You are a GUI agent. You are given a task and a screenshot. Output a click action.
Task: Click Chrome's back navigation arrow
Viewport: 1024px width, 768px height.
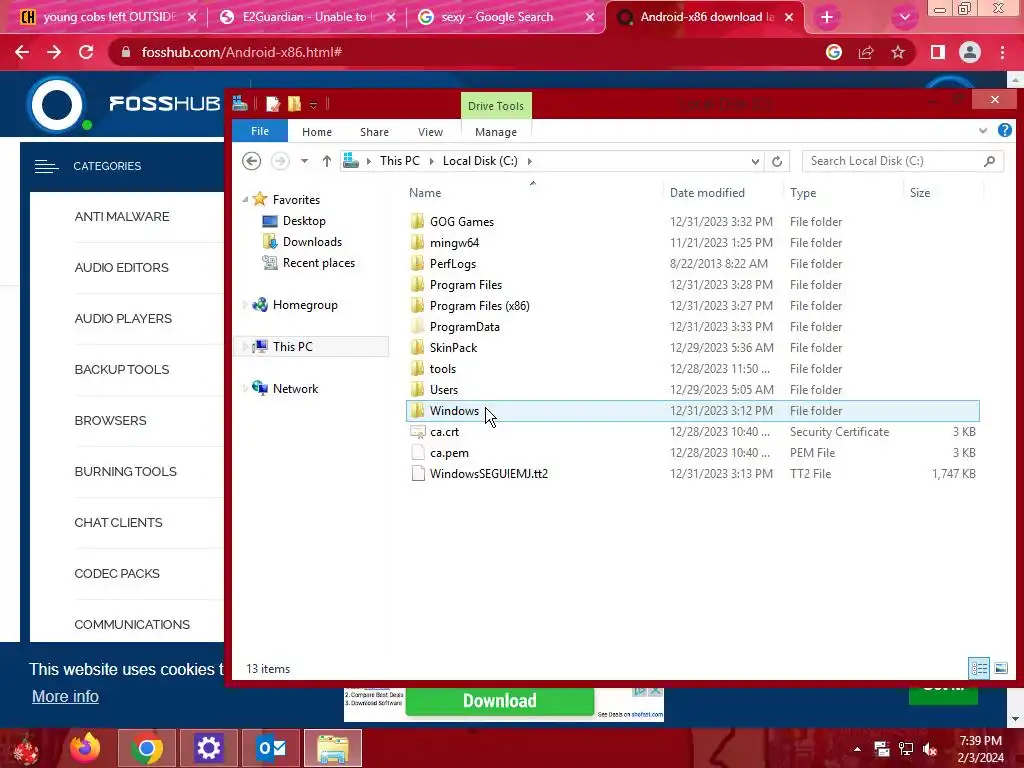[x=22, y=52]
